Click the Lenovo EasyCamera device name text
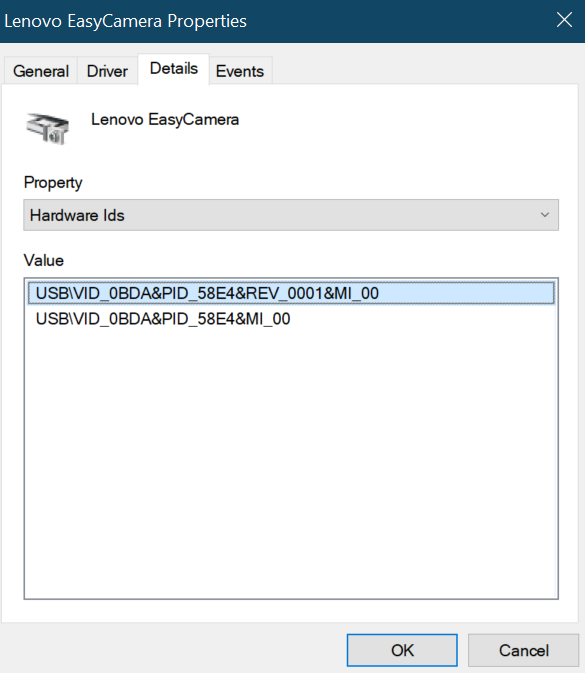 tap(165, 119)
